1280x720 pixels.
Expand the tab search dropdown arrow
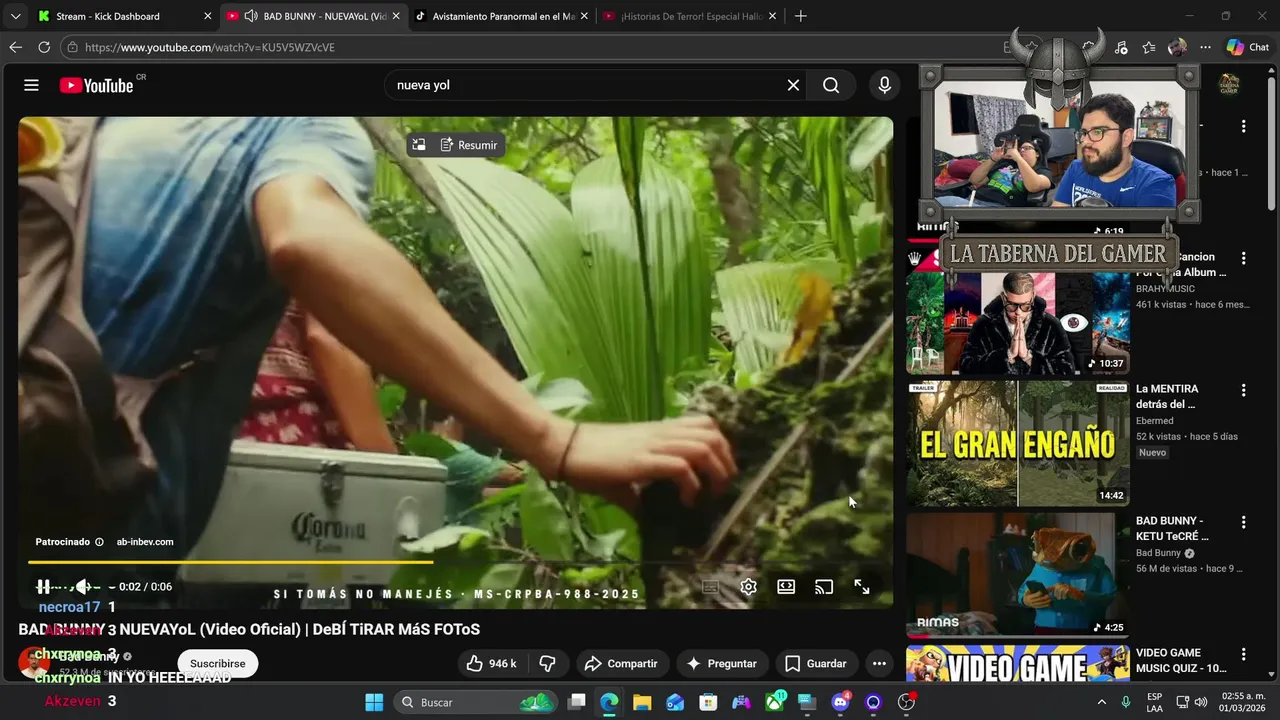tap(15, 16)
